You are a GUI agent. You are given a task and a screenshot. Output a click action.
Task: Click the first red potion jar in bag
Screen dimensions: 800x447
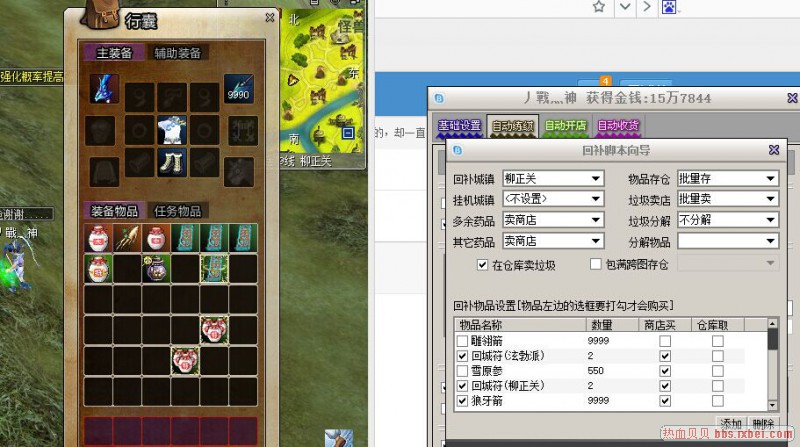(x=97, y=237)
